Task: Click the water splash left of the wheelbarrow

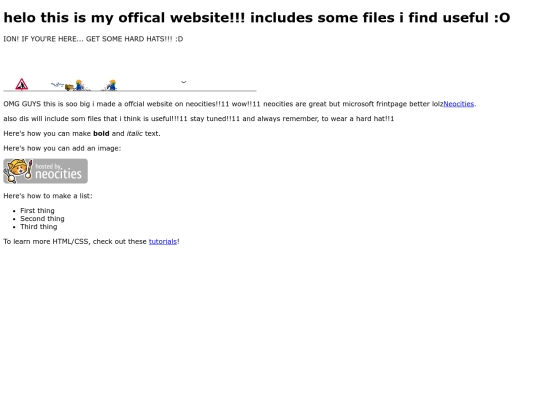Action: [x=57, y=84]
